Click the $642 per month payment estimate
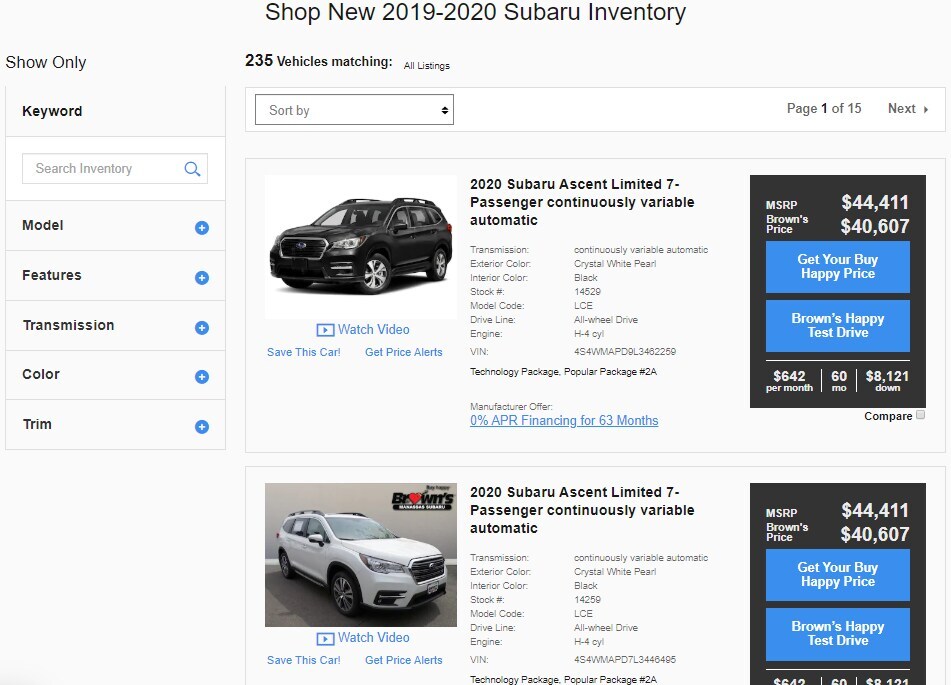 [789, 380]
